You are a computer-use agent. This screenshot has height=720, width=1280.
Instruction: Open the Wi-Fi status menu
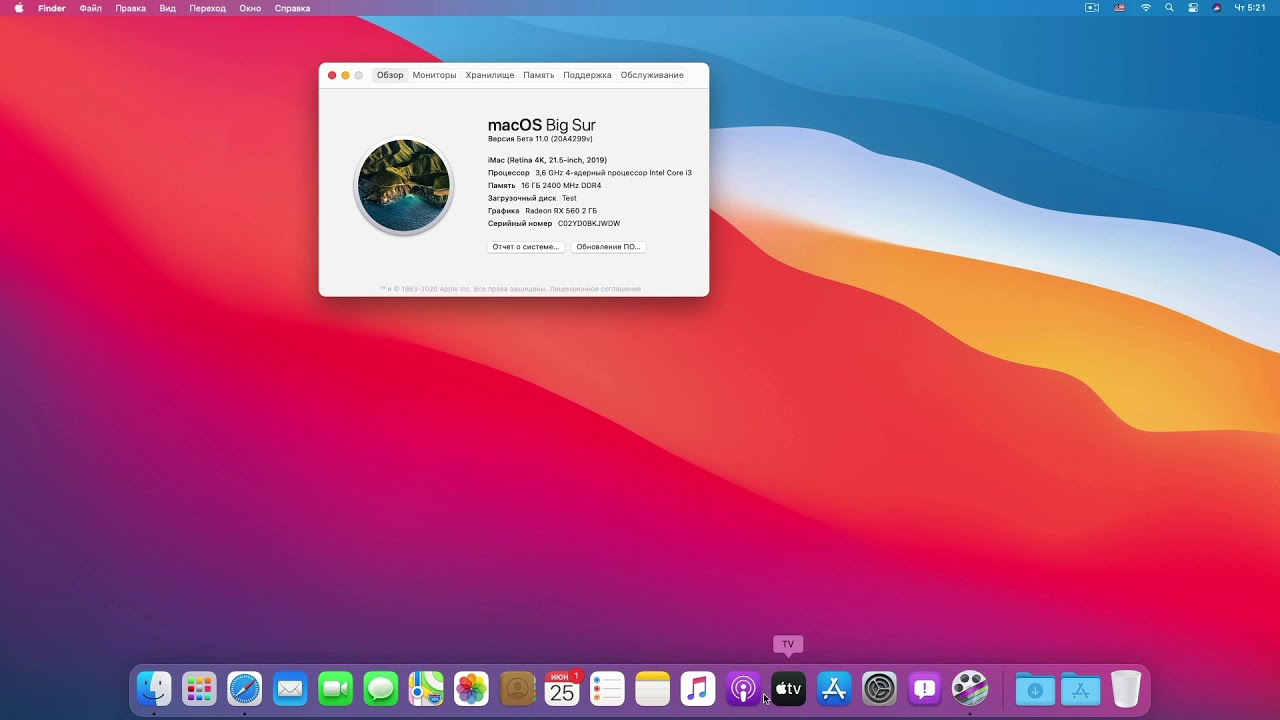(x=1145, y=8)
